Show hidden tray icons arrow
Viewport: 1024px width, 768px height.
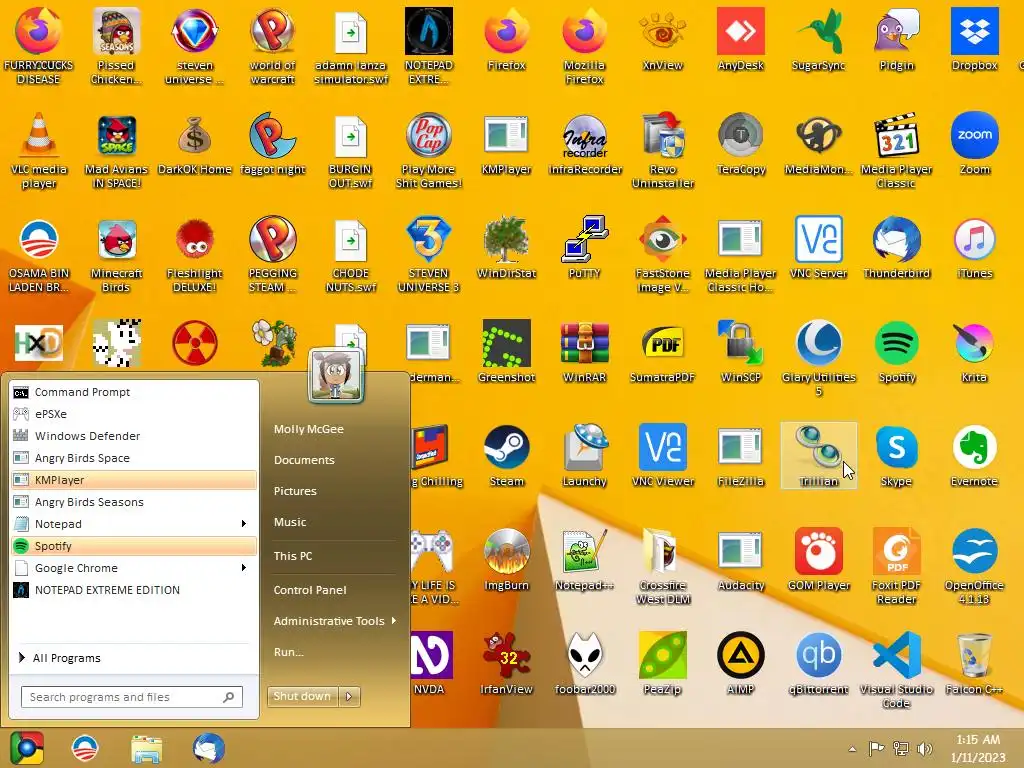(852, 749)
